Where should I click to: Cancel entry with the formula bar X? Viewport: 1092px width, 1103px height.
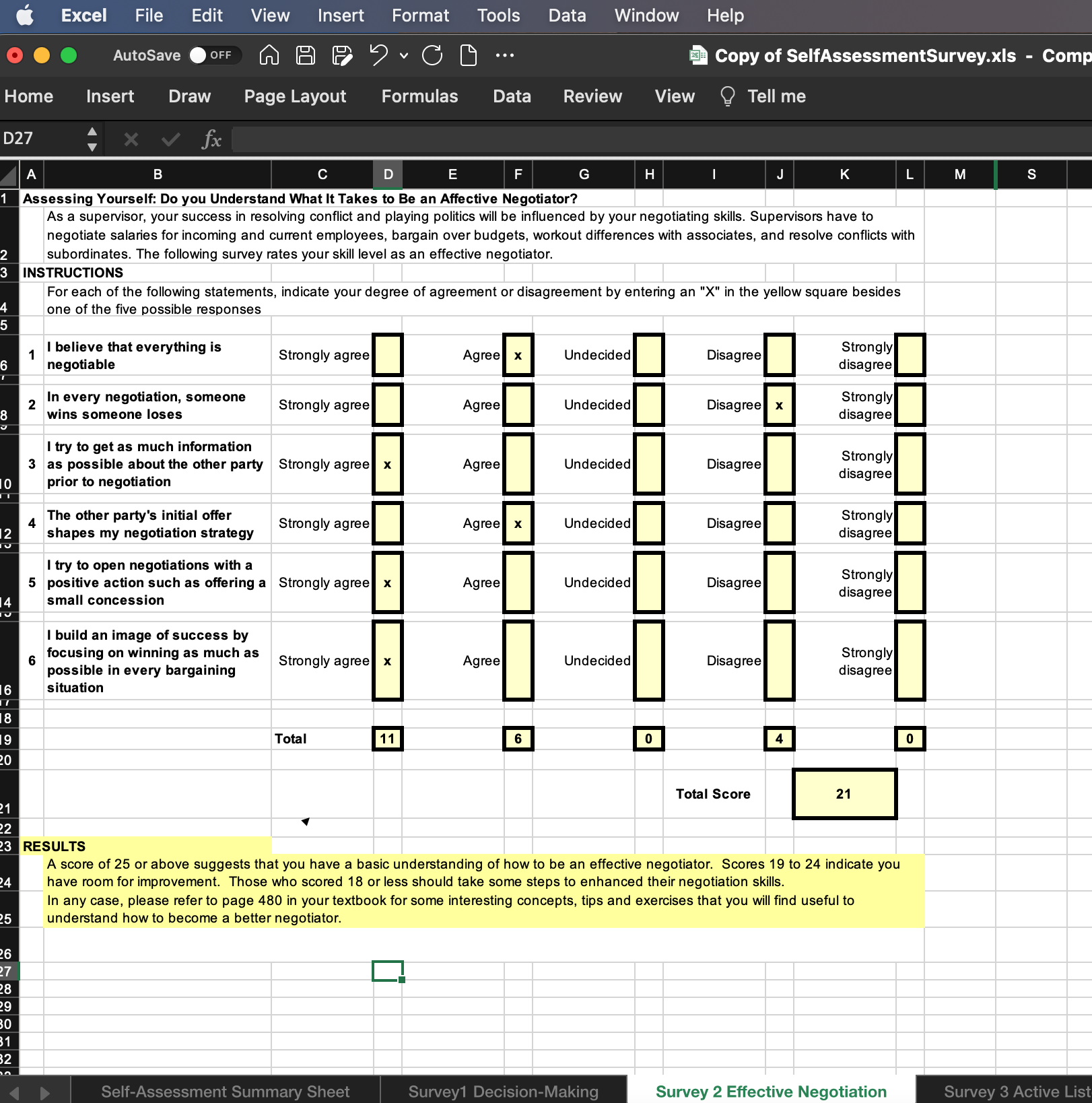tap(131, 140)
